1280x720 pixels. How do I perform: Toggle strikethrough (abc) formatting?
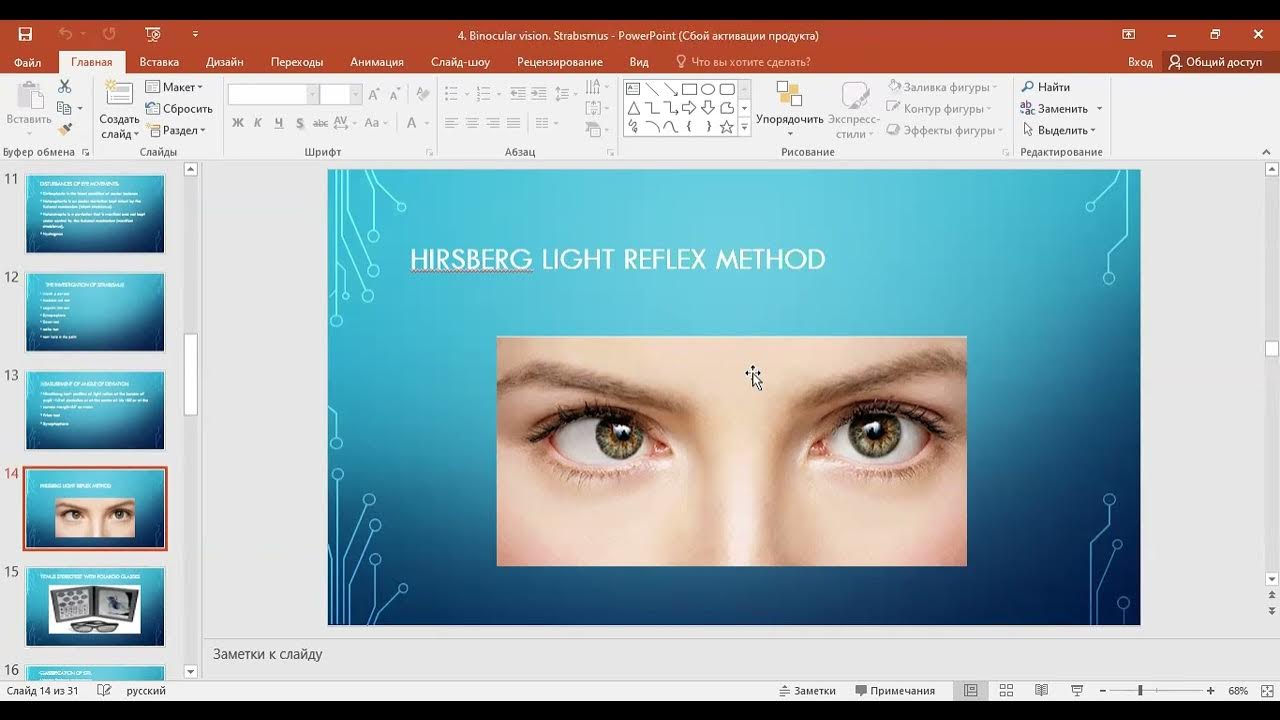[320, 123]
